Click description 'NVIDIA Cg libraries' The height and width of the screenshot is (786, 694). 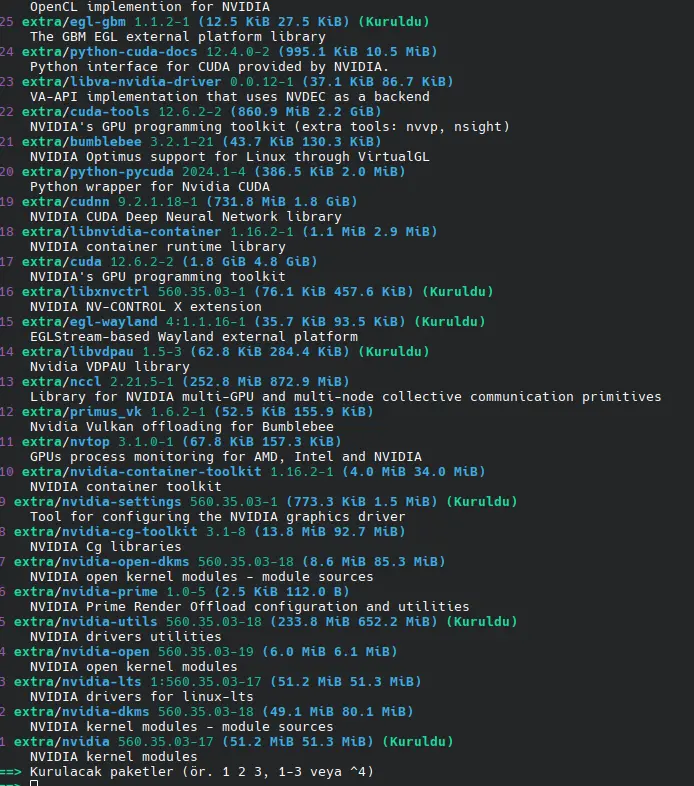[106, 548]
